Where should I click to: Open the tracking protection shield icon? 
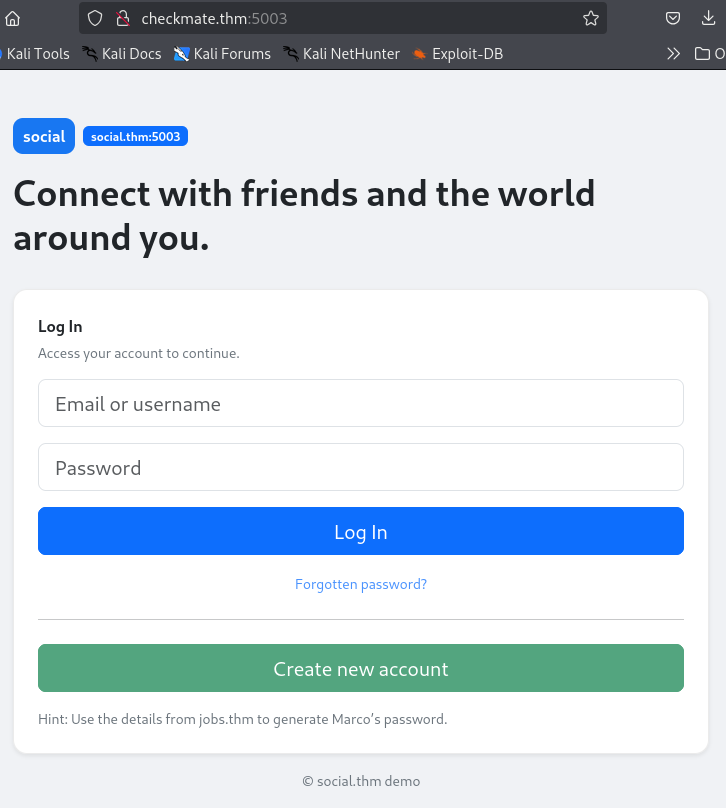(95, 19)
